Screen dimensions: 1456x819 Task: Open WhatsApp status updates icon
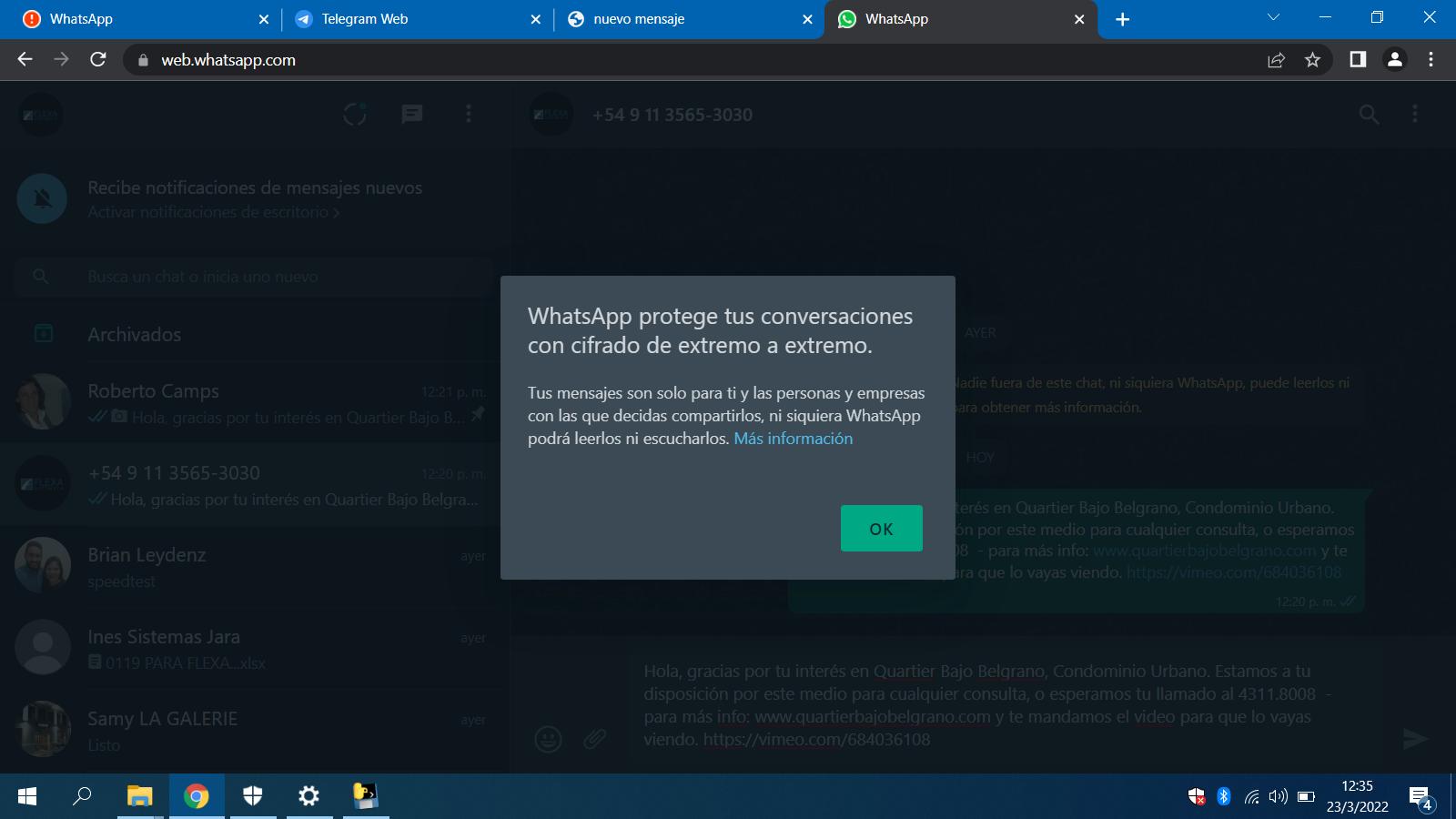355,114
